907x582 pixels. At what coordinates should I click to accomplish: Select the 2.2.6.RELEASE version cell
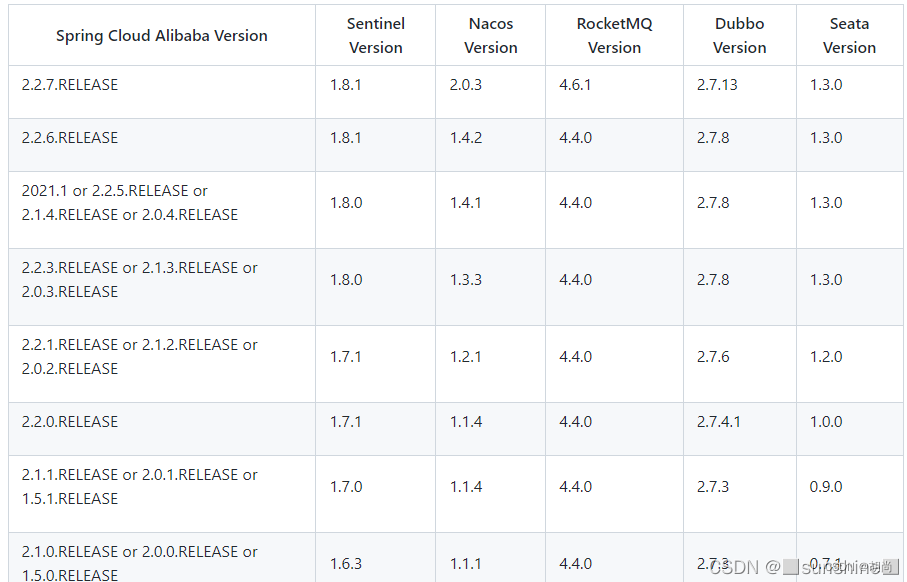(70, 138)
